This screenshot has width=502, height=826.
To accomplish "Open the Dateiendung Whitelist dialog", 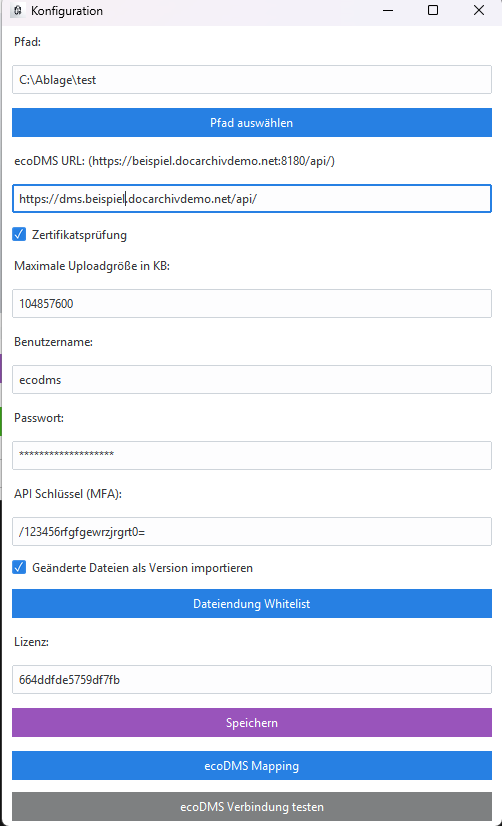I will coord(252,604).
